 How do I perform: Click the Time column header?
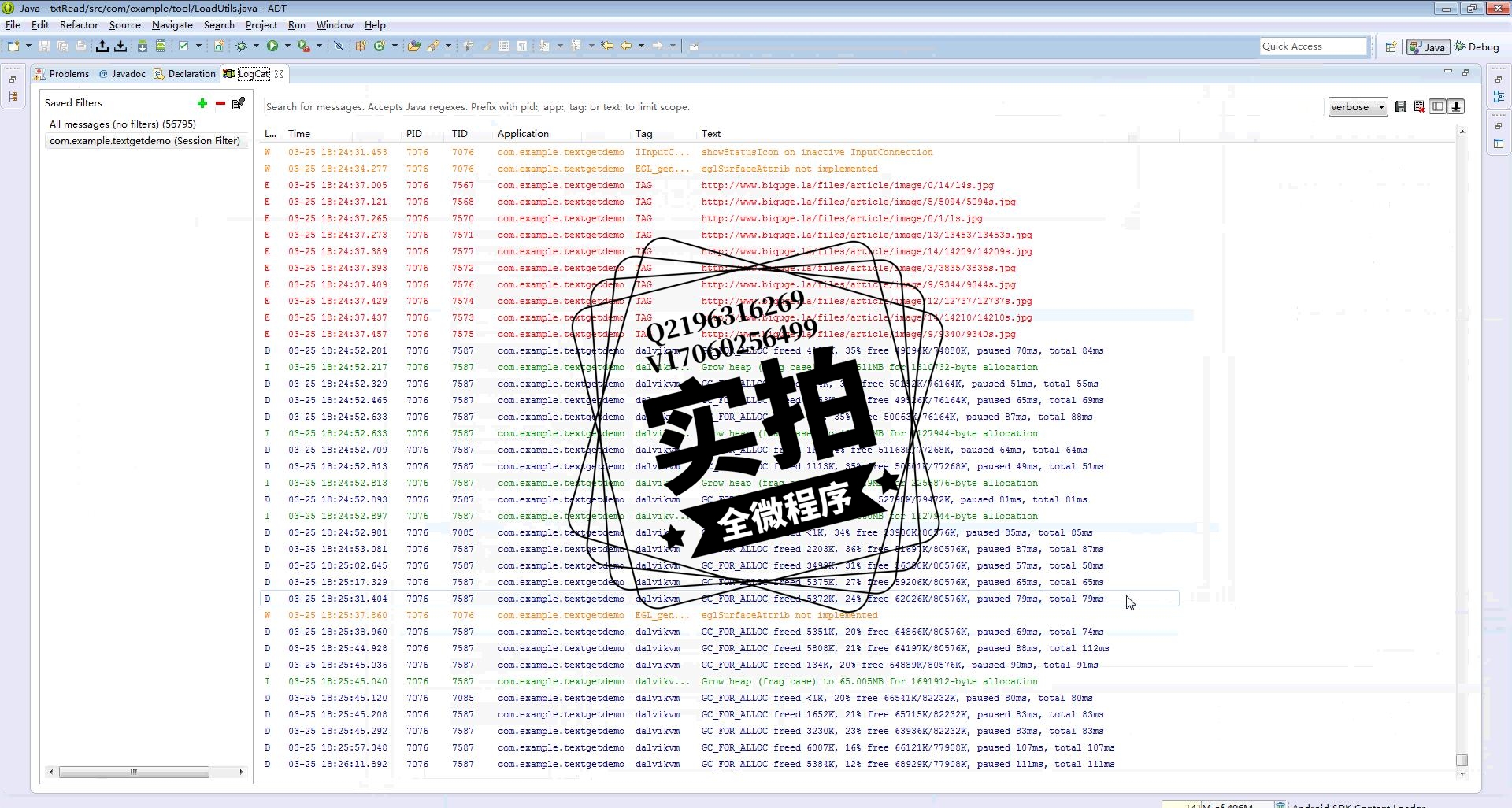pos(299,134)
